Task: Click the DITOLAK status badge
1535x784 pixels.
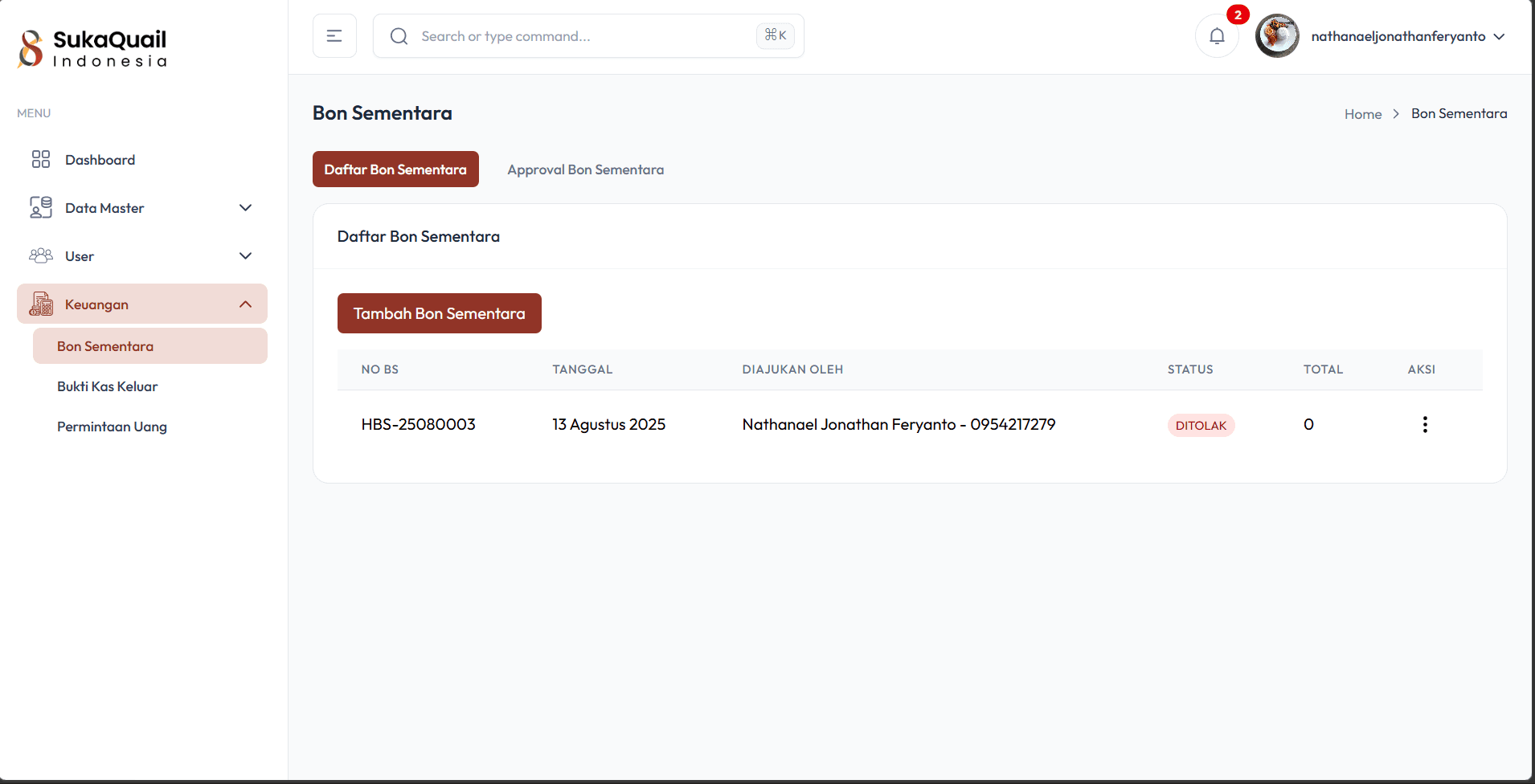Action: tap(1201, 425)
